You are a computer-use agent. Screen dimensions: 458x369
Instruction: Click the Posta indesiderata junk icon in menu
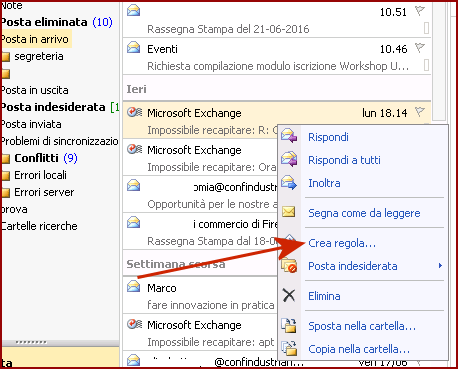click(289, 266)
